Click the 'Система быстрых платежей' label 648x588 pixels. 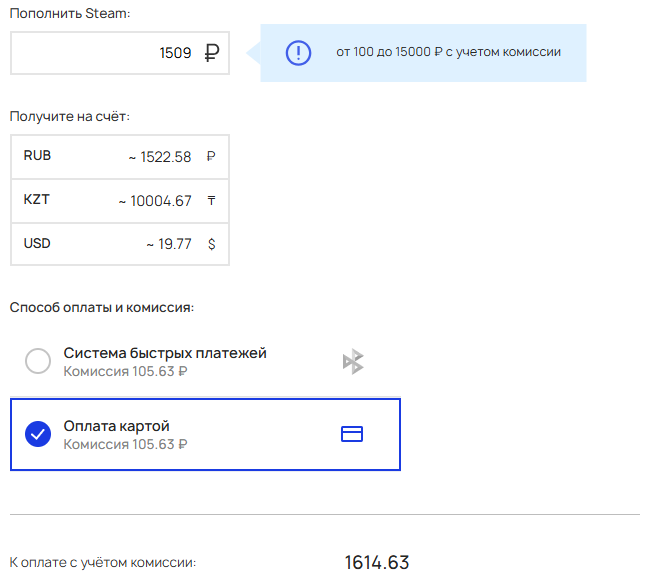point(165,353)
